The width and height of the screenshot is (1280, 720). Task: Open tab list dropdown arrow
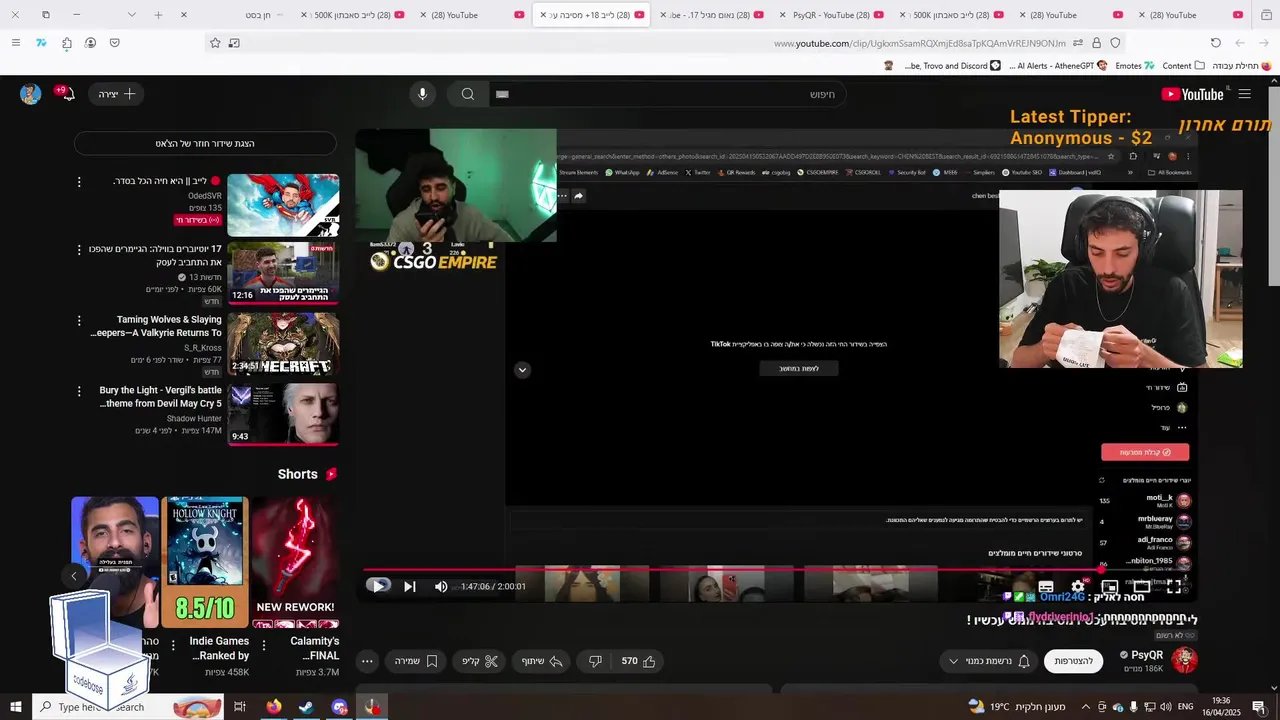point(131,15)
